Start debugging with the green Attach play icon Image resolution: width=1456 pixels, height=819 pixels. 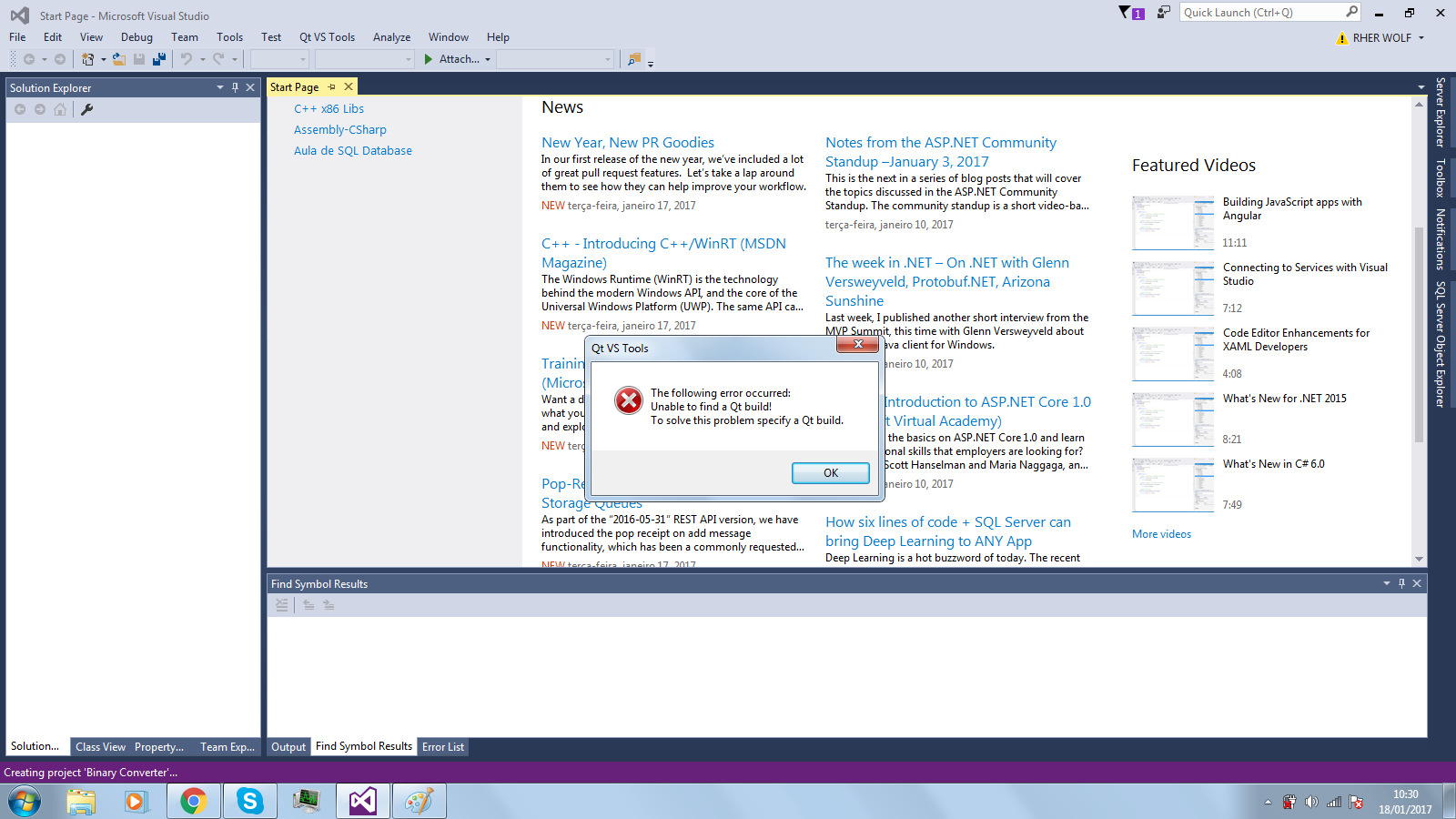[x=429, y=59]
